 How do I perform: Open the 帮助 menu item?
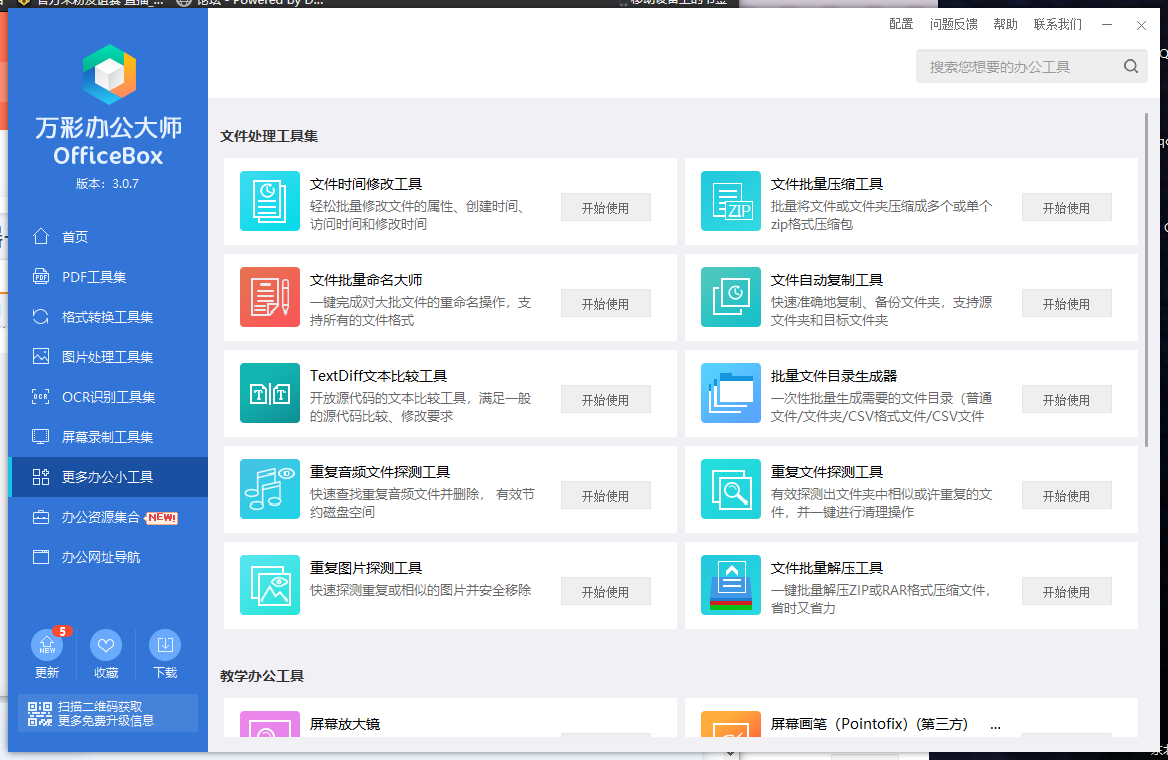click(1005, 24)
